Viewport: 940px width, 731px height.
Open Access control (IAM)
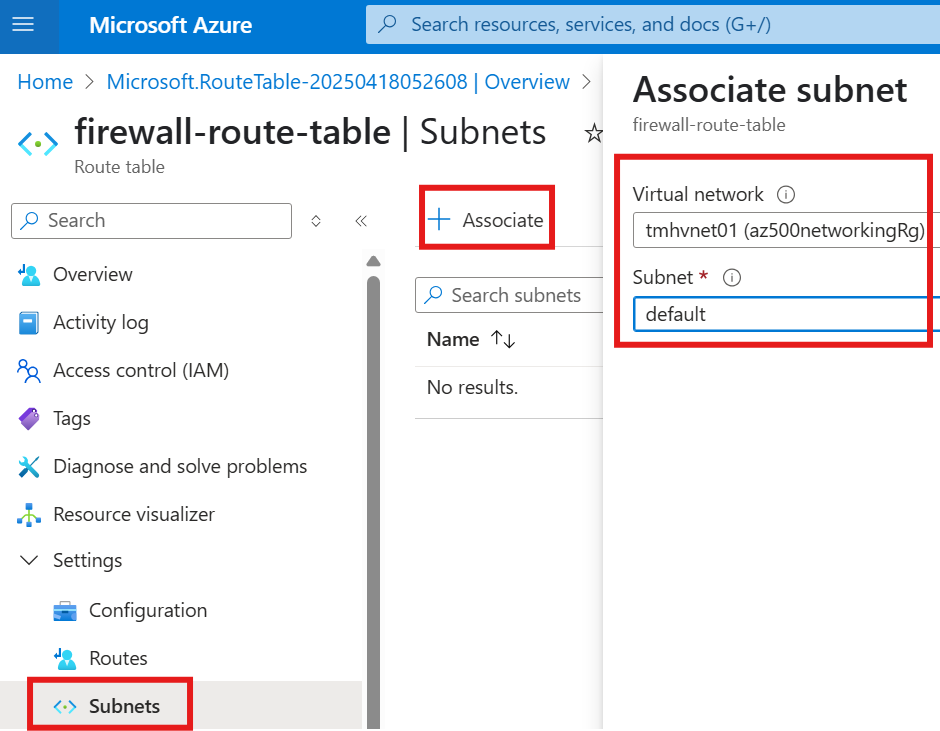(141, 371)
